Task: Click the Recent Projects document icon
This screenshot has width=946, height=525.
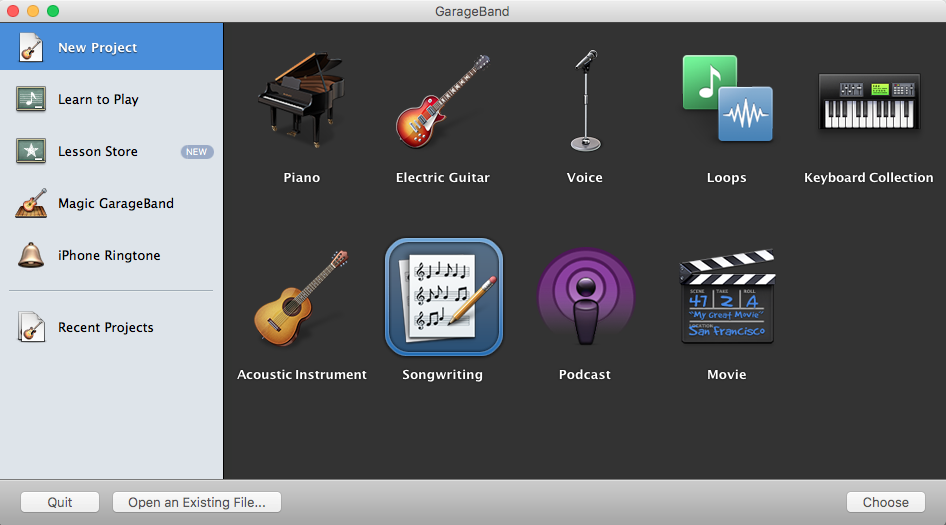Action: 31,326
